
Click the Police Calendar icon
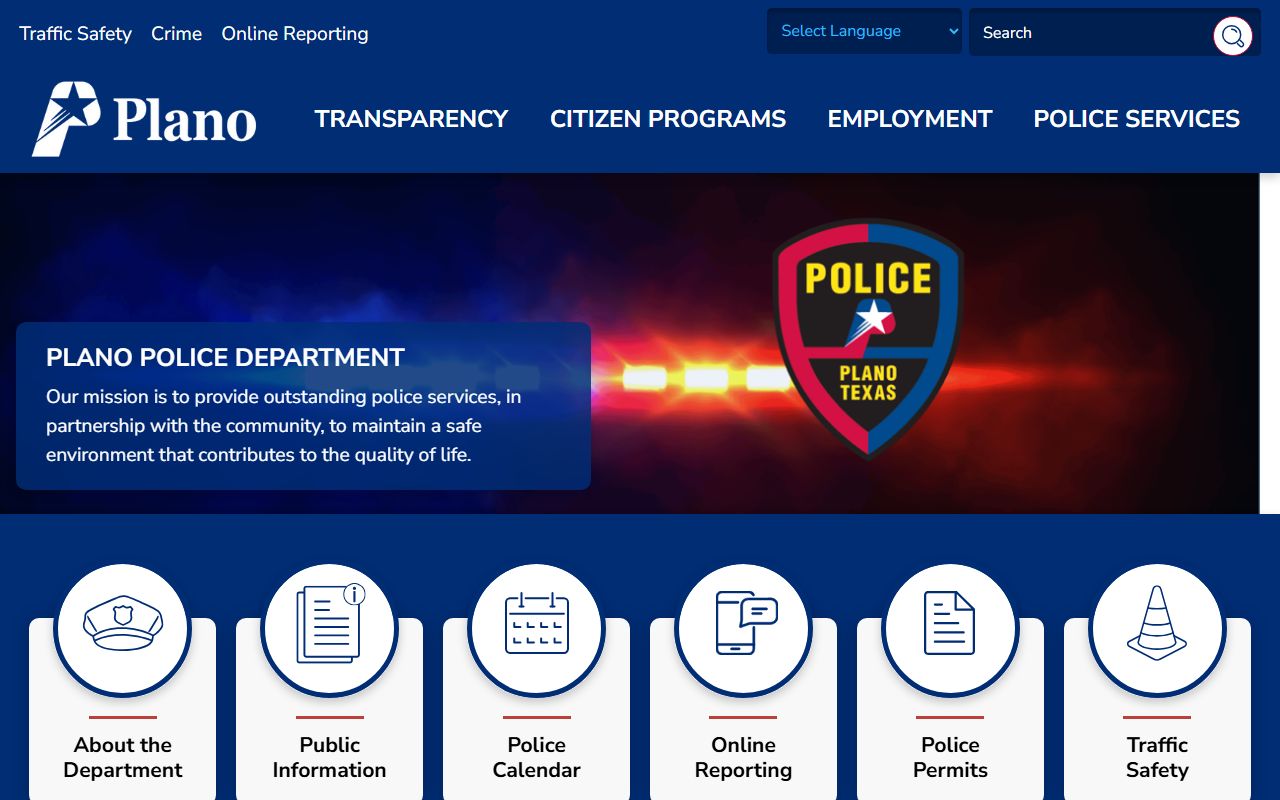coord(536,623)
